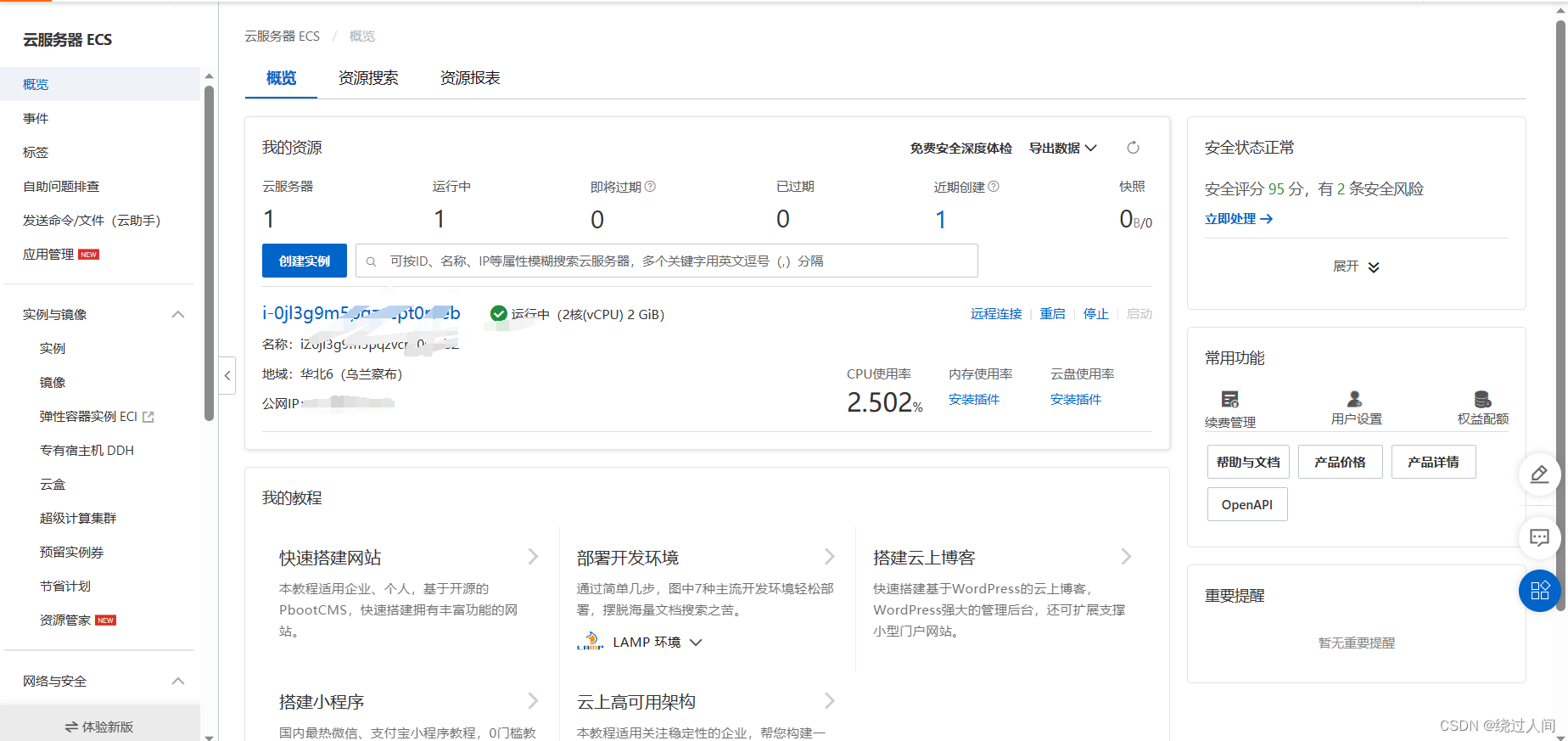This screenshot has width=1568, height=741.
Task: Click the help icon next to 即将过期
Action: pos(650,187)
